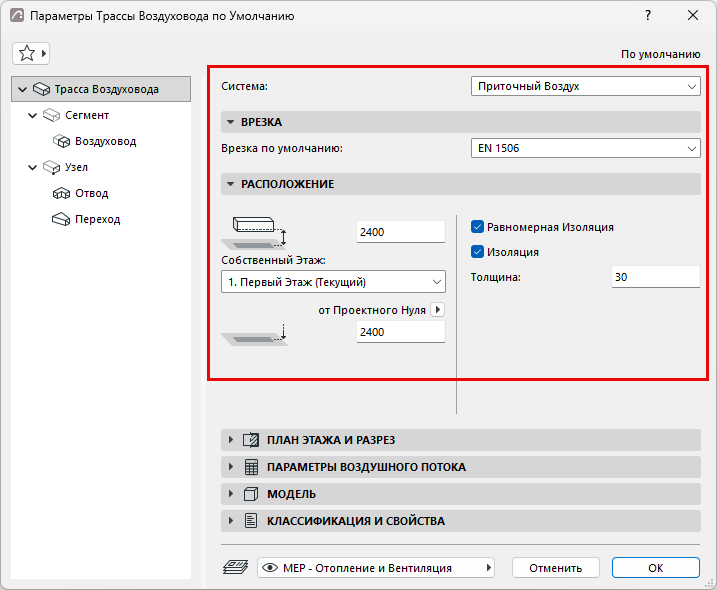The width and height of the screenshot is (717, 590).
Task: Click the Переход transition icon
Action: coord(61,220)
